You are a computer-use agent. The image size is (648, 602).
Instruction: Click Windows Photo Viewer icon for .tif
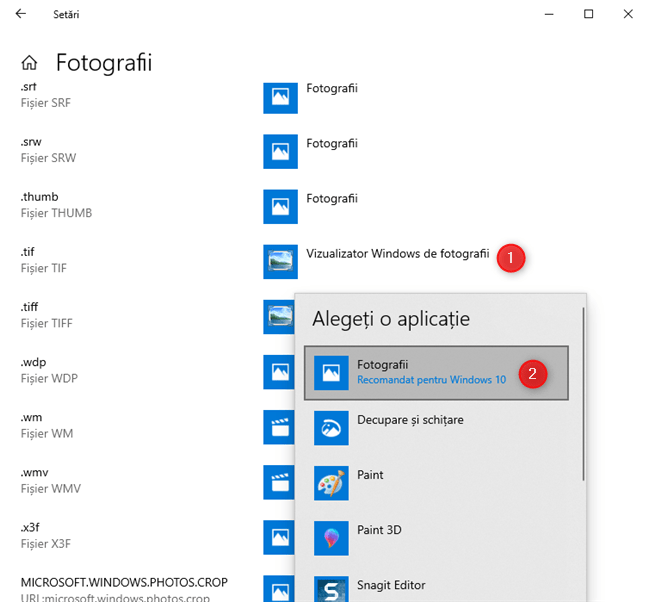280,262
